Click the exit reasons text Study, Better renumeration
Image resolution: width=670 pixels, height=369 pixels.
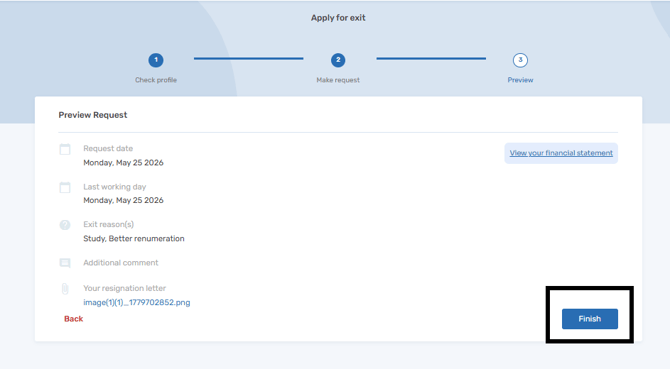pyautogui.click(x=134, y=238)
